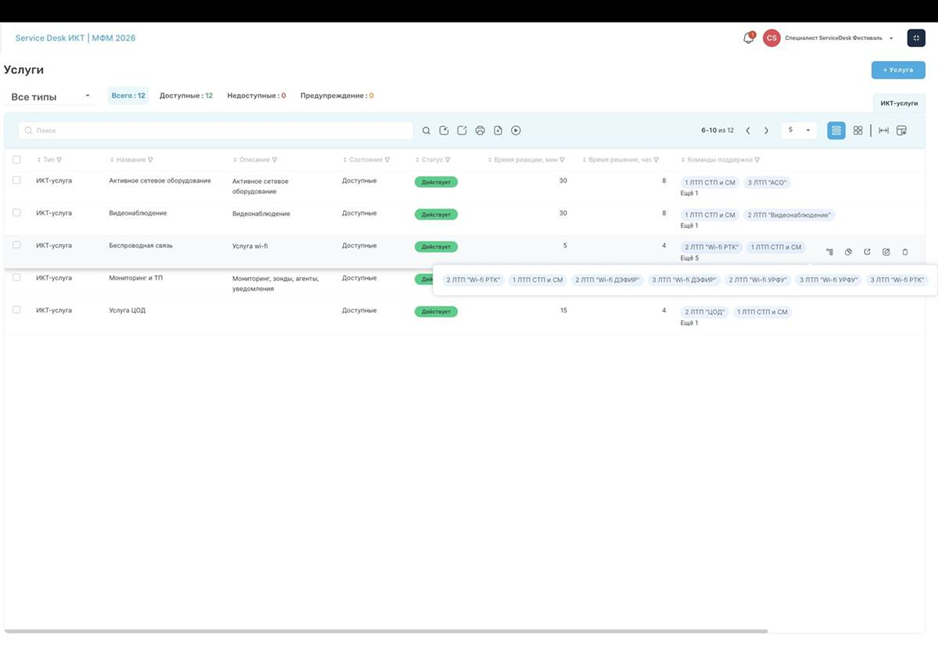Click the print icon in toolbar
The height and width of the screenshot is (646, 938).
coord(480,130)
